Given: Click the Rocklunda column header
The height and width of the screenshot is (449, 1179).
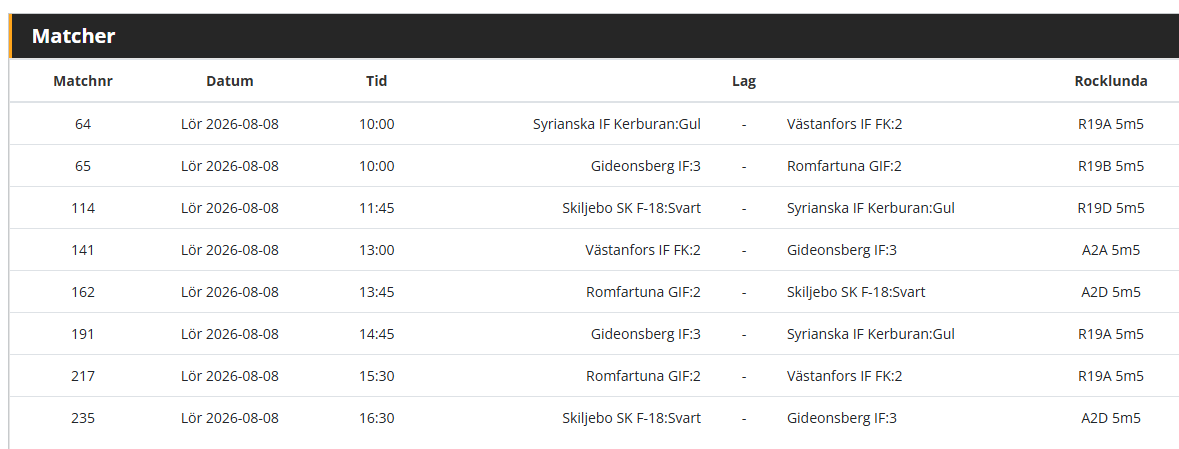Looking at the screenshot, I should tap(1111, 81).
